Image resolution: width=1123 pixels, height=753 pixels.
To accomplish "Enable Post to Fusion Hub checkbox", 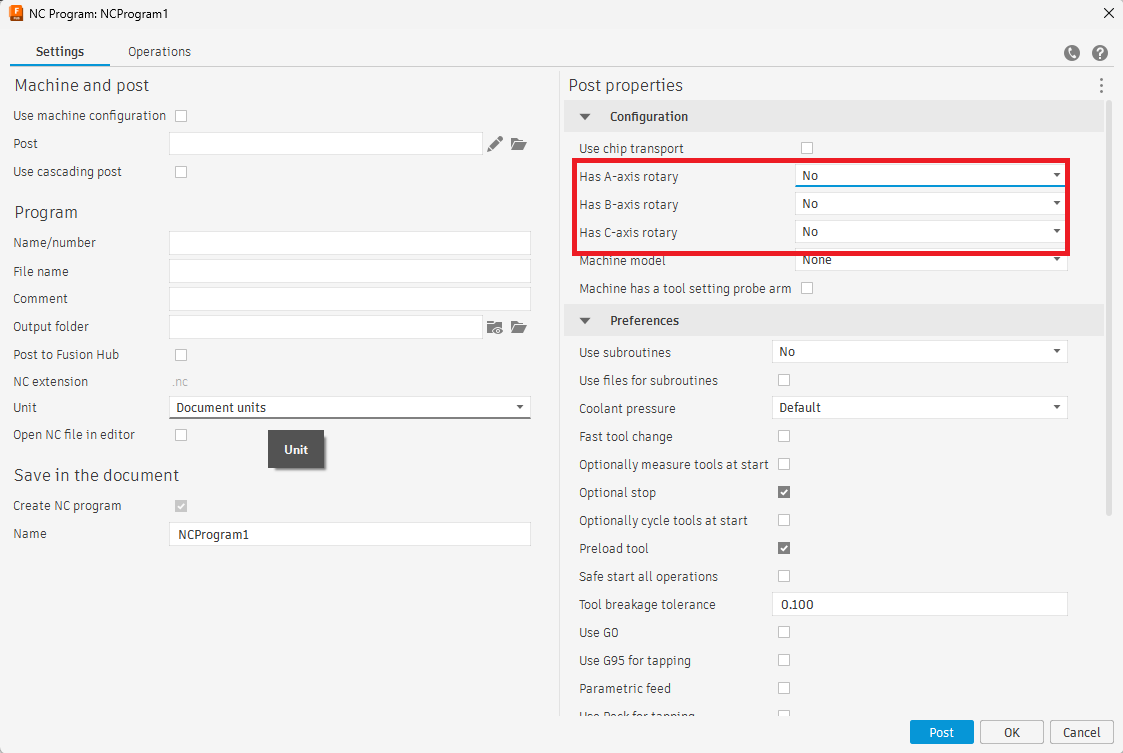I will 181,355.
